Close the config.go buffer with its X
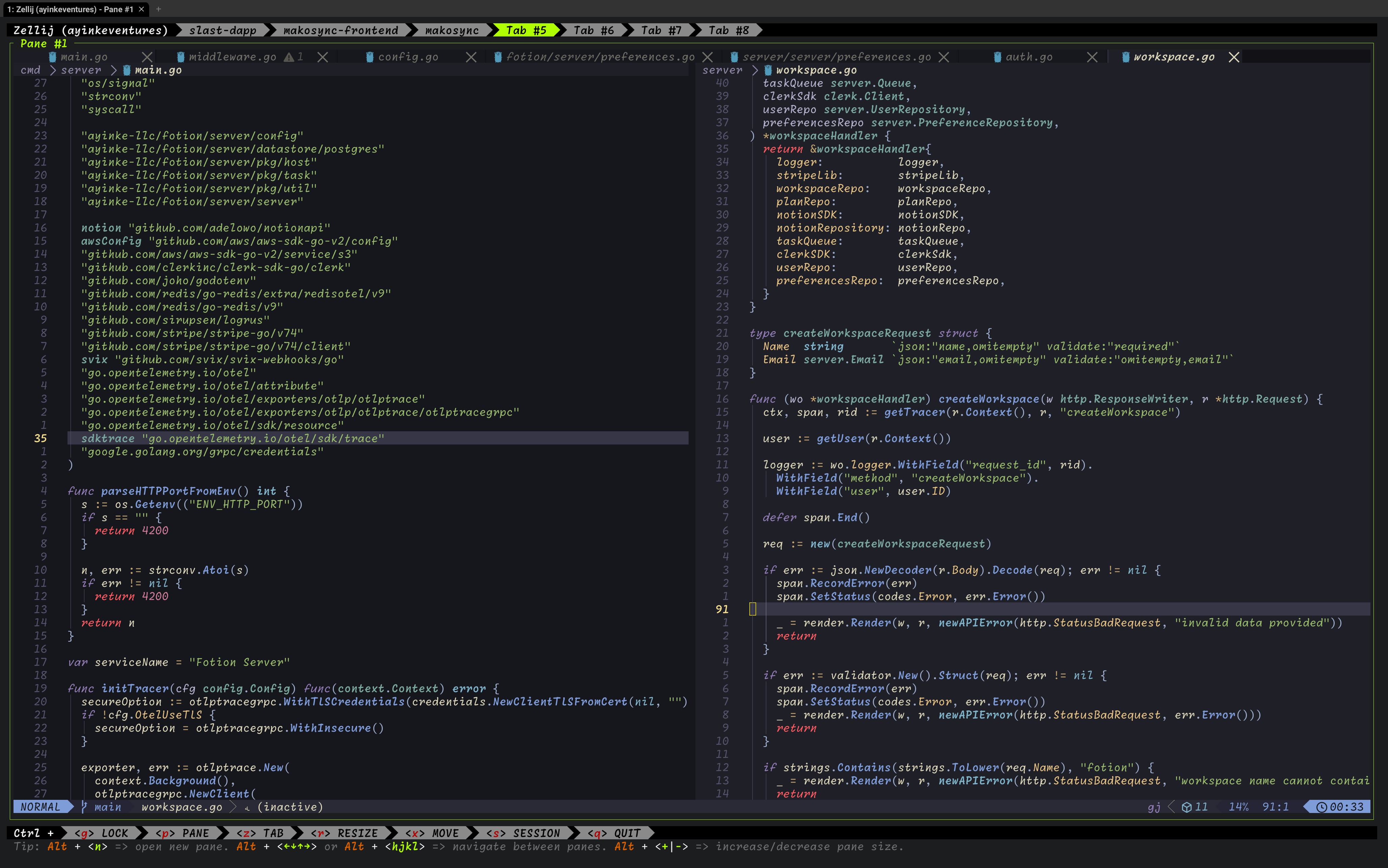The width and height of the screenshot is (1388, 868). point(471,57)
